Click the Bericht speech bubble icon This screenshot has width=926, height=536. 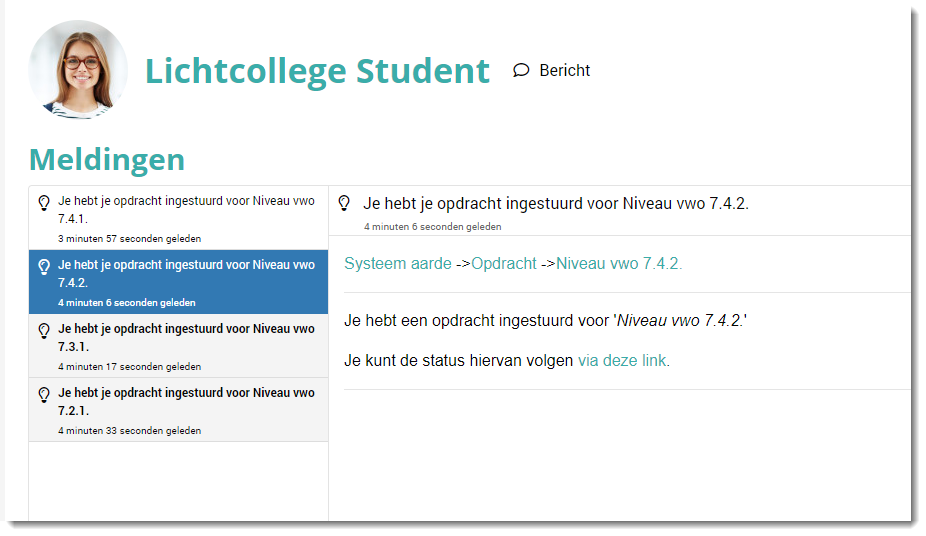521,70
